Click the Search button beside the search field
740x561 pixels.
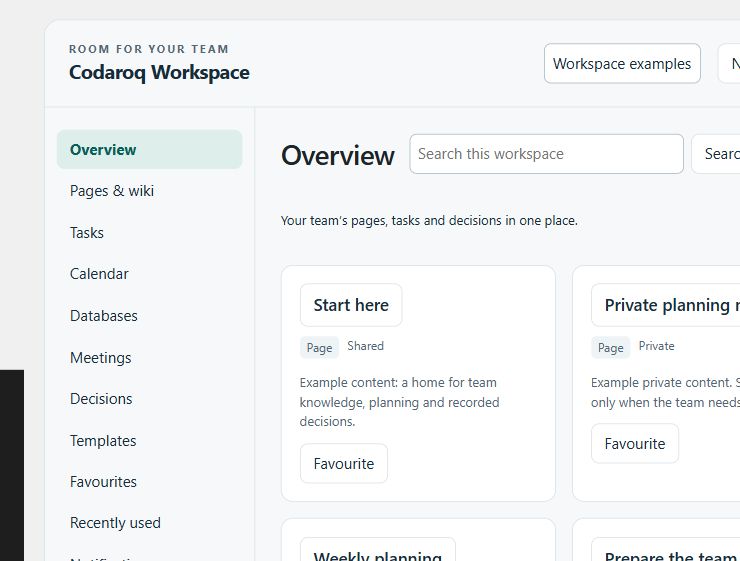click(716, 154)
